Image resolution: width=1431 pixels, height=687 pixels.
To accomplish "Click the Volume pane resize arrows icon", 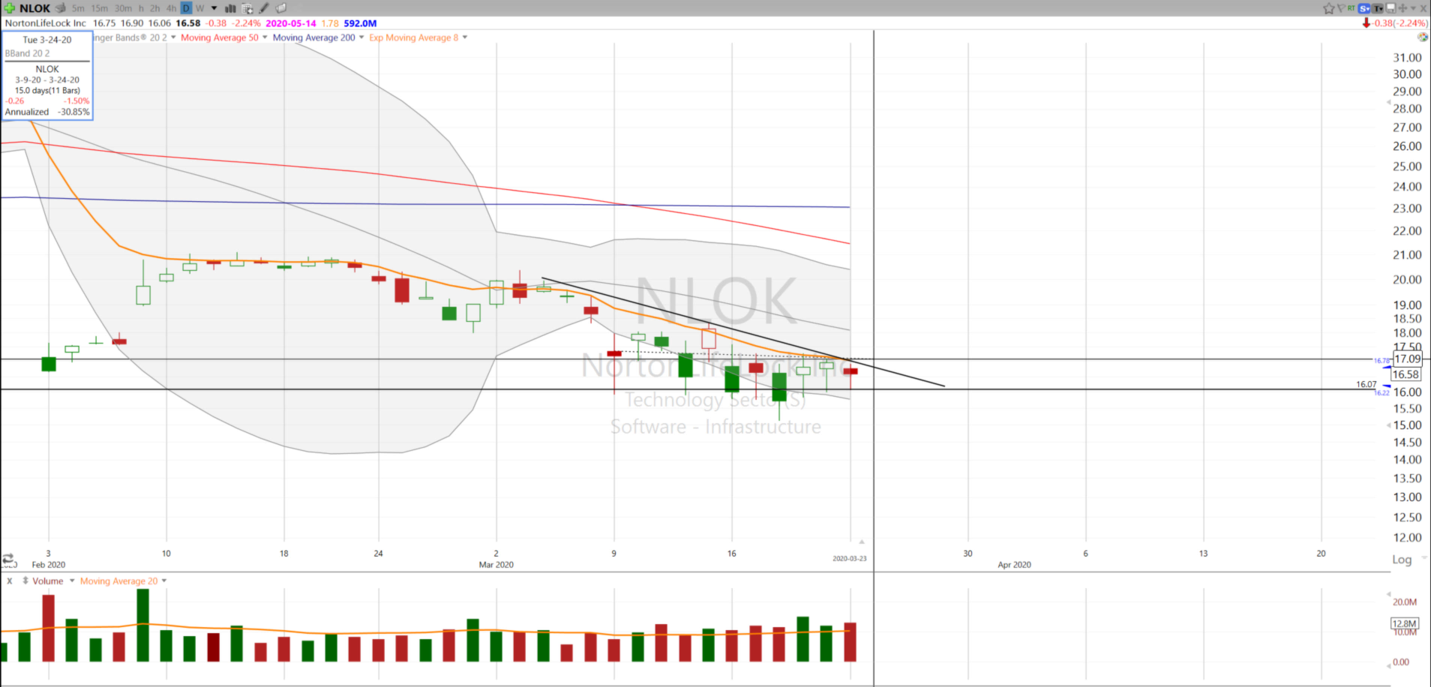I will tap(24, 581).
